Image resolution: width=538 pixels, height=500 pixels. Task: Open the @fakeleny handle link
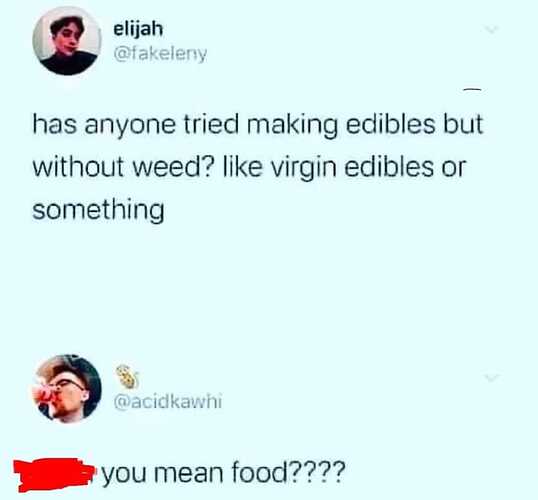pyautogui.click(x=160, y=54)
